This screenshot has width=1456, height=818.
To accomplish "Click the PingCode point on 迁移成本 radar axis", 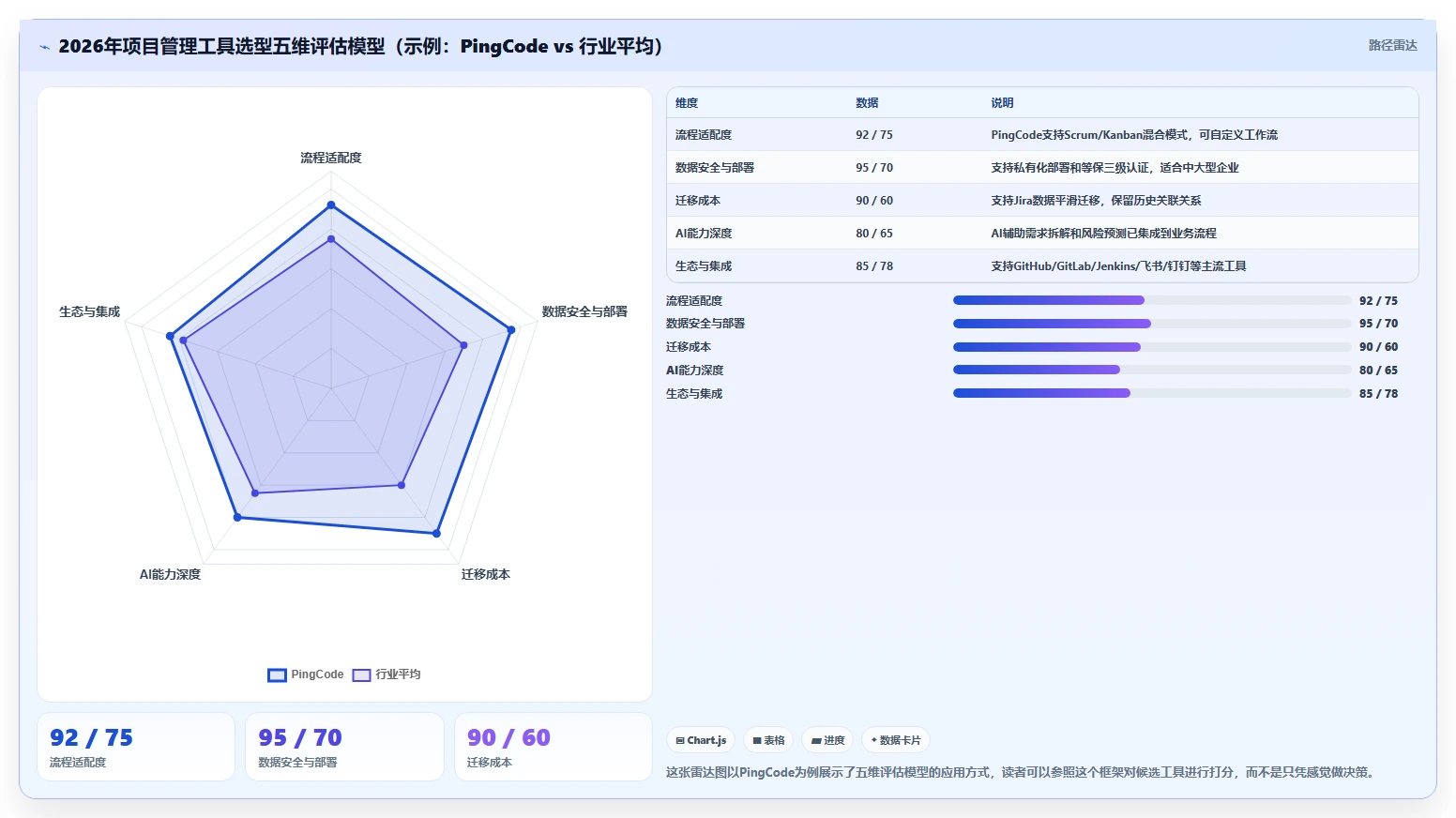I will [x=436, y=533].
